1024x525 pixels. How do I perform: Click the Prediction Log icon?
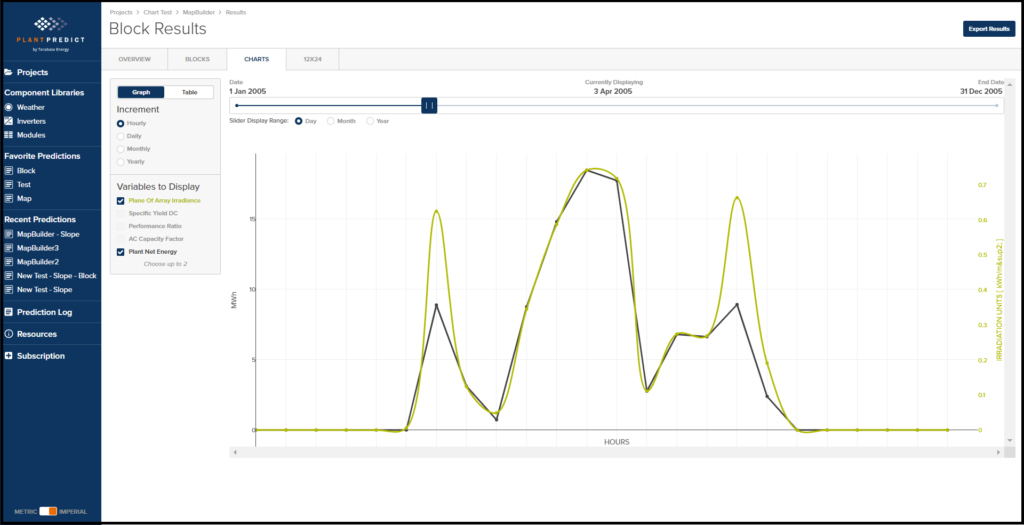click(x=8, y=312)
